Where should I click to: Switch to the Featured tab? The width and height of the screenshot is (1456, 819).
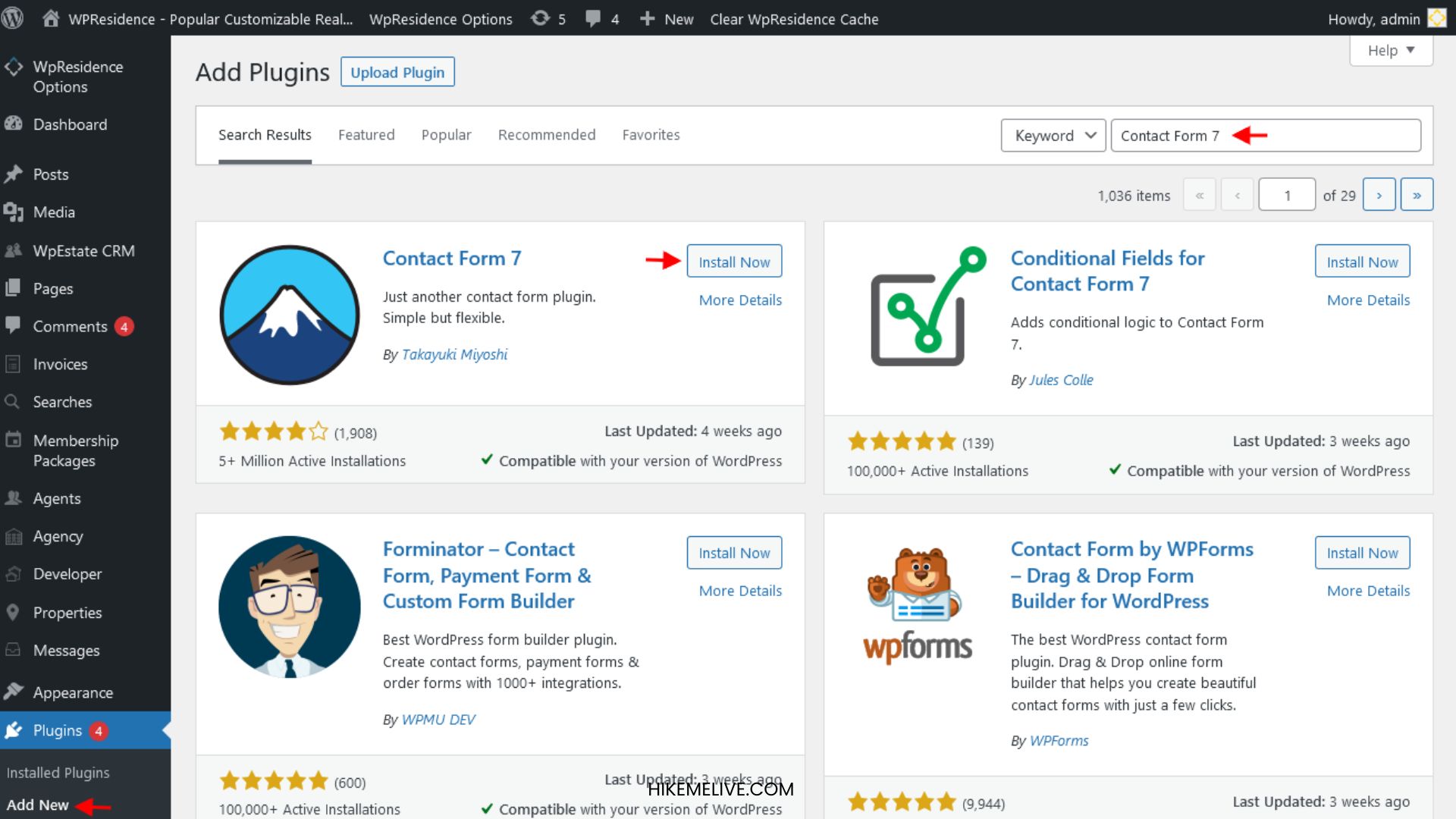pos(366,135)
